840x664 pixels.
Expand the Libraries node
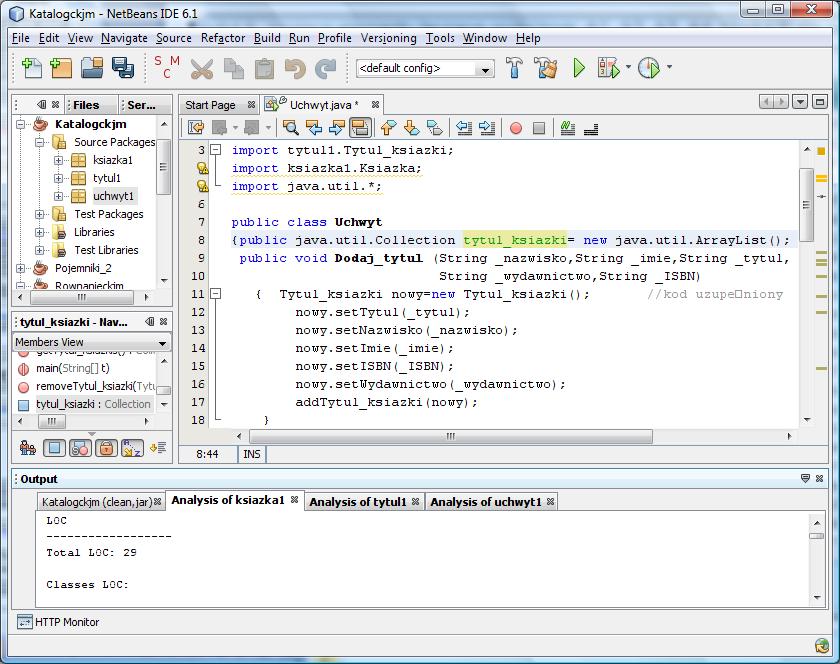click(x=39, y=233)
